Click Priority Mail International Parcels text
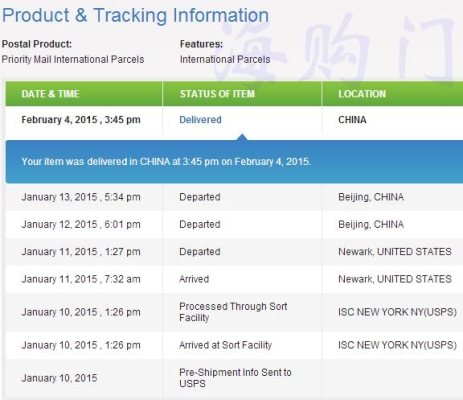The height and width of the screenshot is (400, 463). click(x=73, y=59)
